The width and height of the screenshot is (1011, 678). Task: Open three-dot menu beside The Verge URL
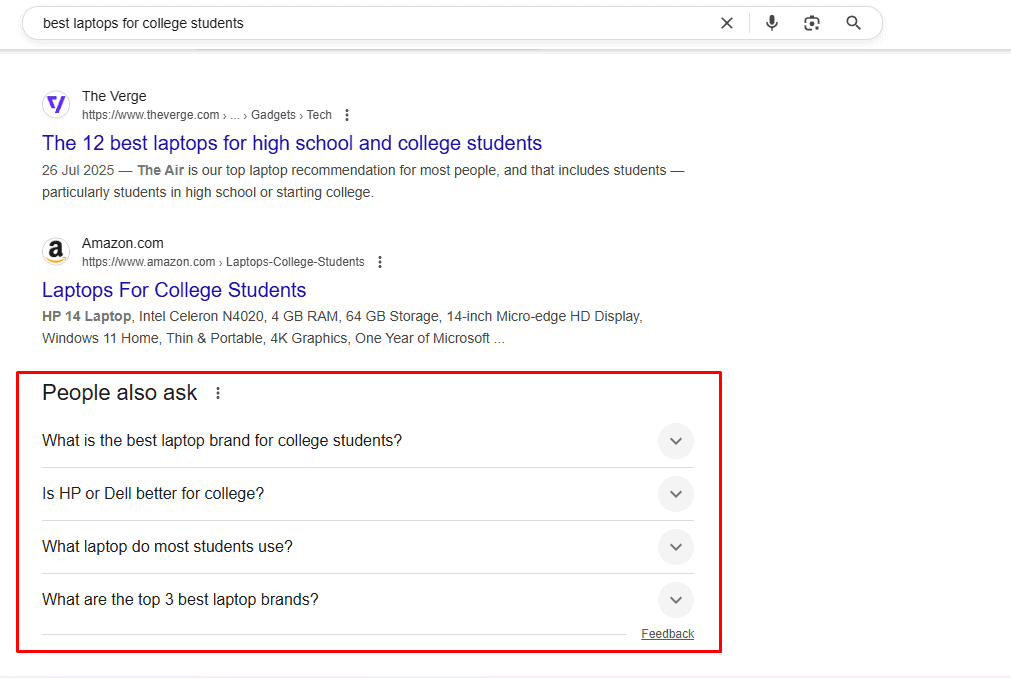click(347, 115)
